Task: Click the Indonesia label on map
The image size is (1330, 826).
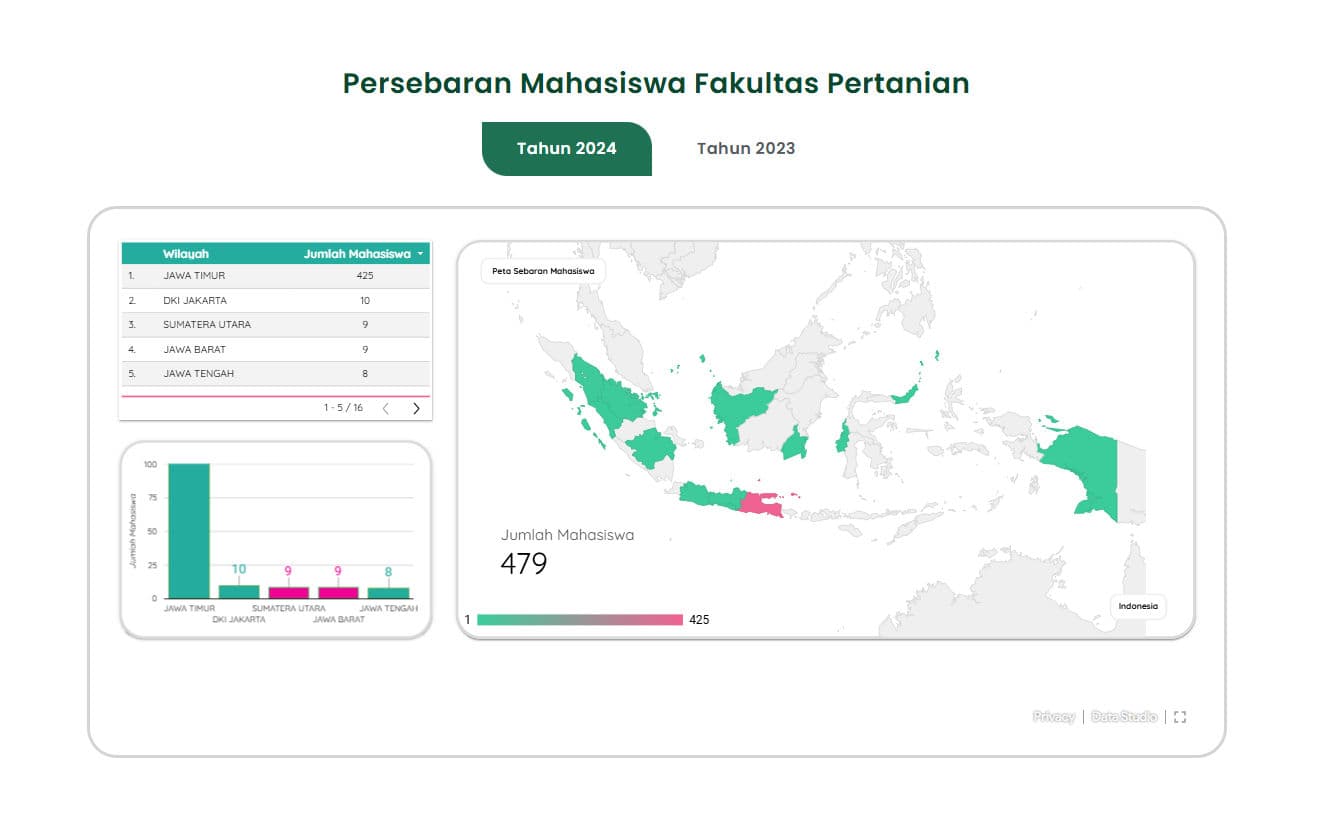Action: click(1138, 606)
